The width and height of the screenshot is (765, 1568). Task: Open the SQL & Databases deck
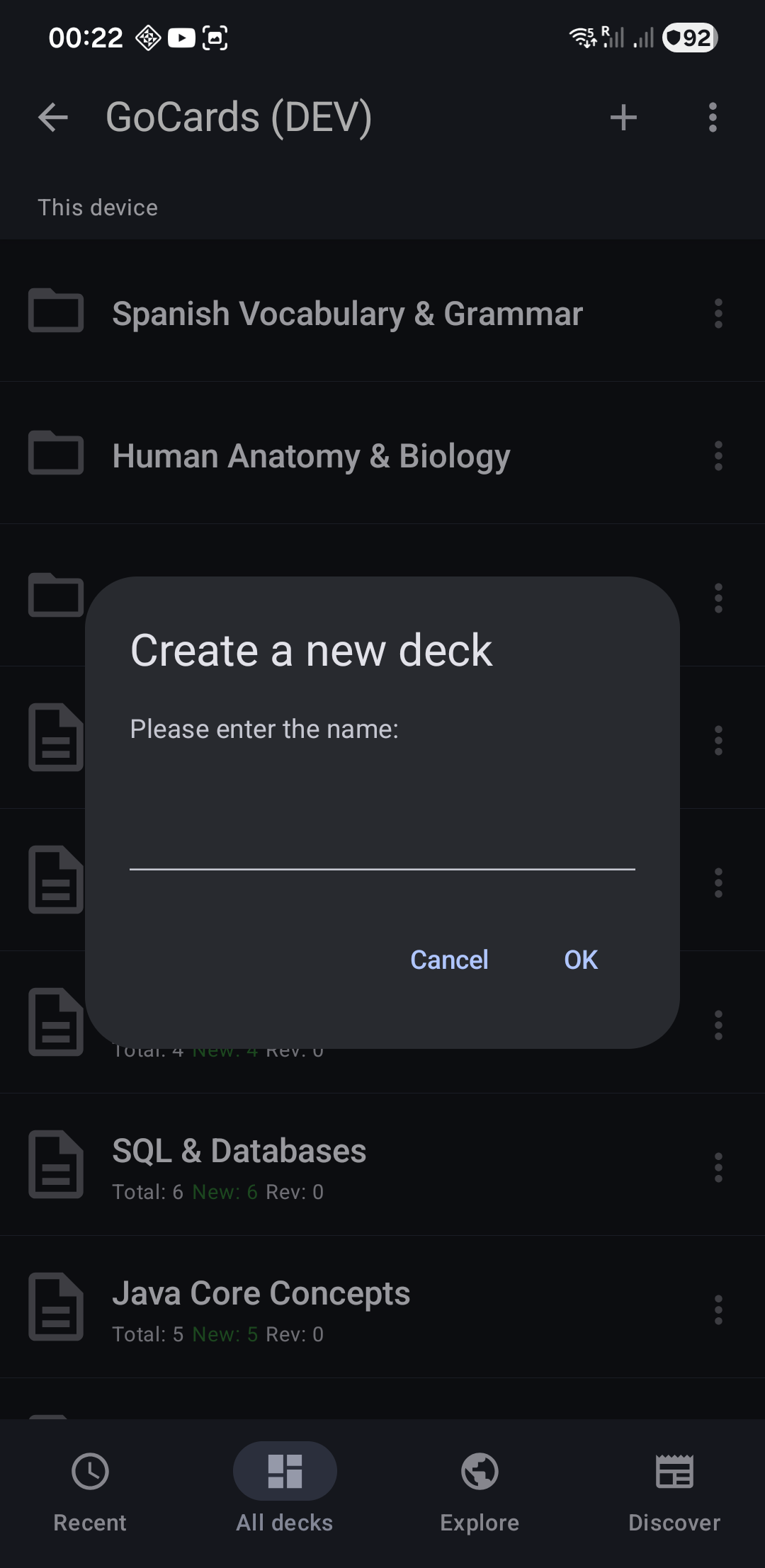[239, 1152]
